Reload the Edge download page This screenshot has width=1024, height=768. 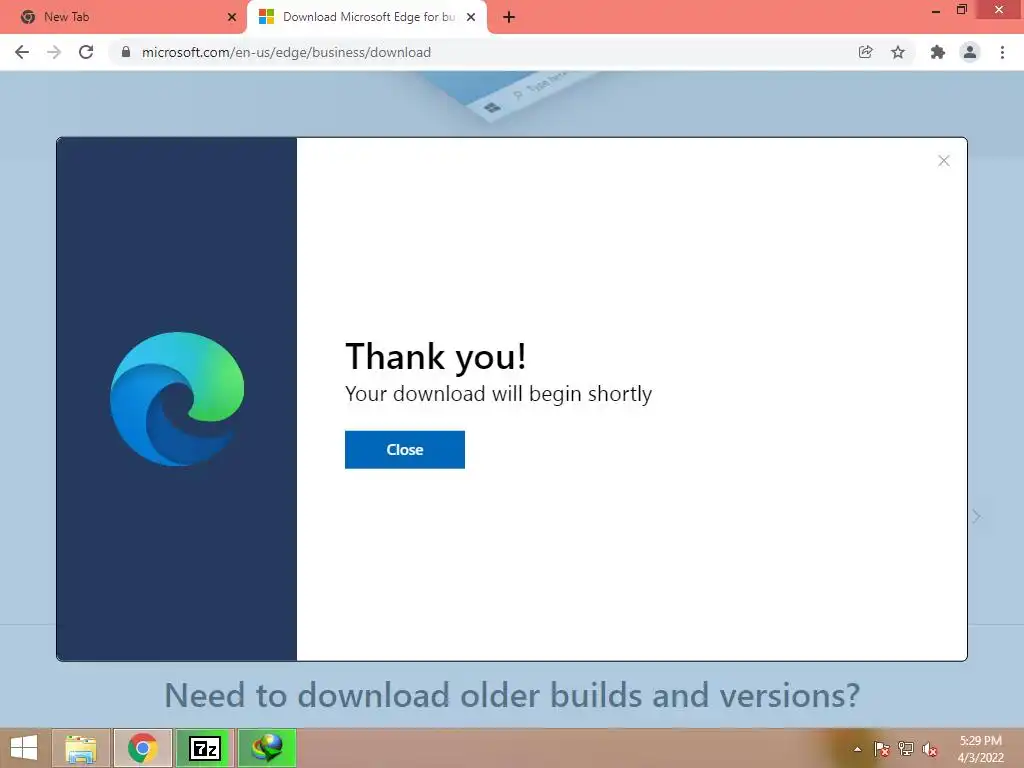click(86, 52)
